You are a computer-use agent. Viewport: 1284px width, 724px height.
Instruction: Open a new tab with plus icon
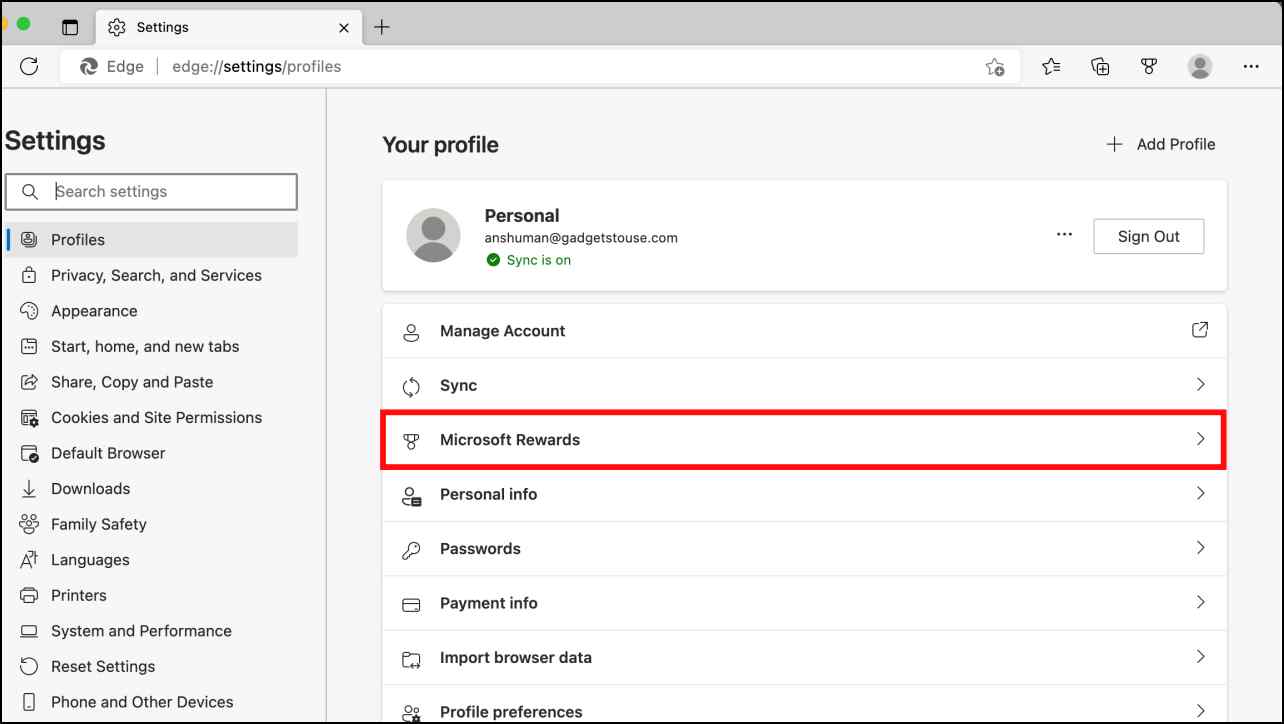click(381, 27)
